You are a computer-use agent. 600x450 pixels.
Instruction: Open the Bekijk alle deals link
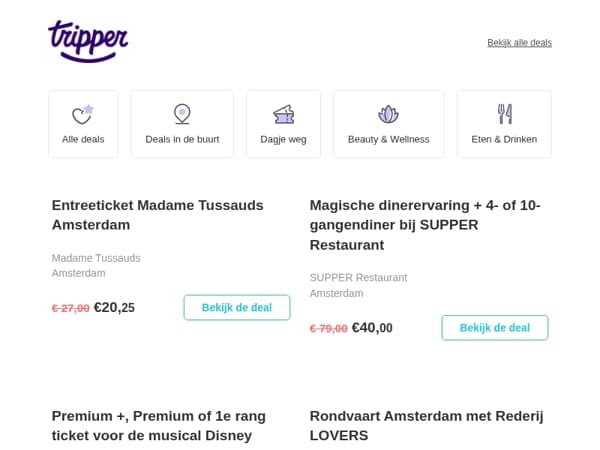[x=519, y=42]
